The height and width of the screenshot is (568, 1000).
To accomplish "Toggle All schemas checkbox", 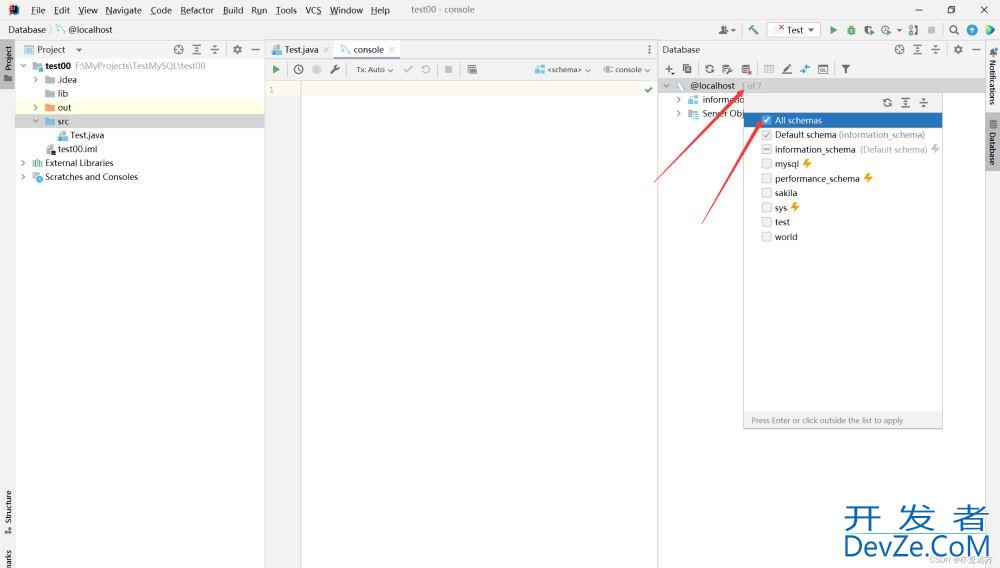I will [x=767, y=120].
